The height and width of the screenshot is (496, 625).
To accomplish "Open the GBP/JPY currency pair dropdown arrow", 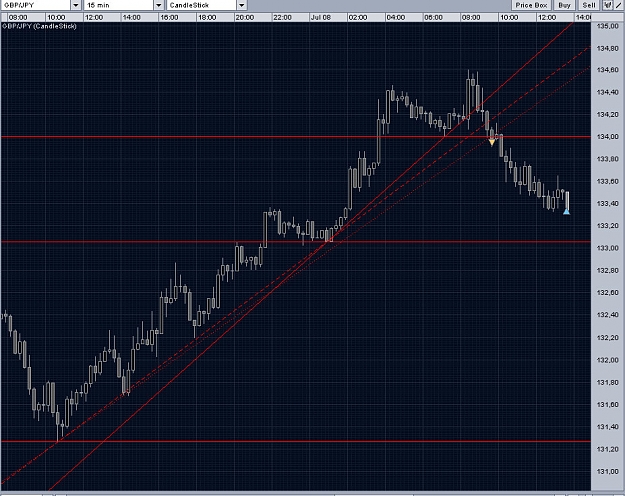I will coord(76,5).
